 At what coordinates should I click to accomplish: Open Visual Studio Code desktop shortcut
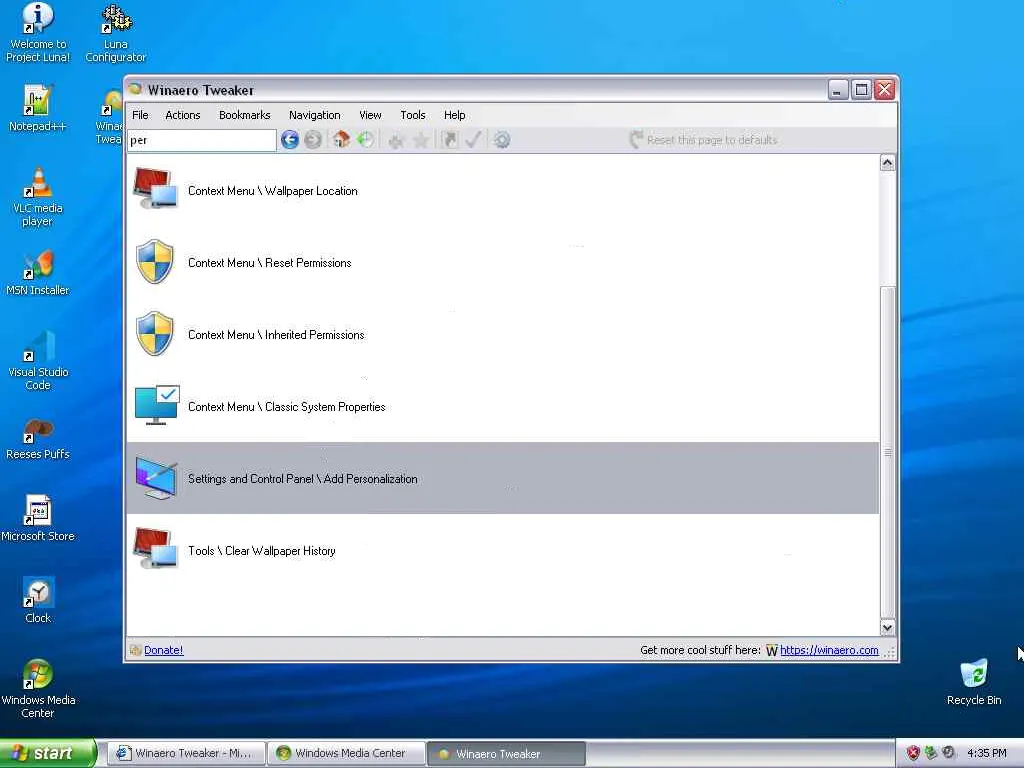(37, 361)
